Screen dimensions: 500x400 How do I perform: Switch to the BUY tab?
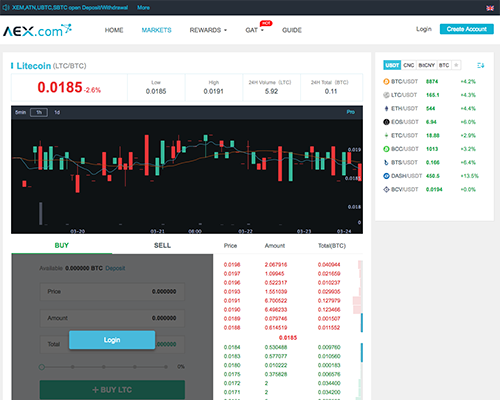(x=62, y=246)
